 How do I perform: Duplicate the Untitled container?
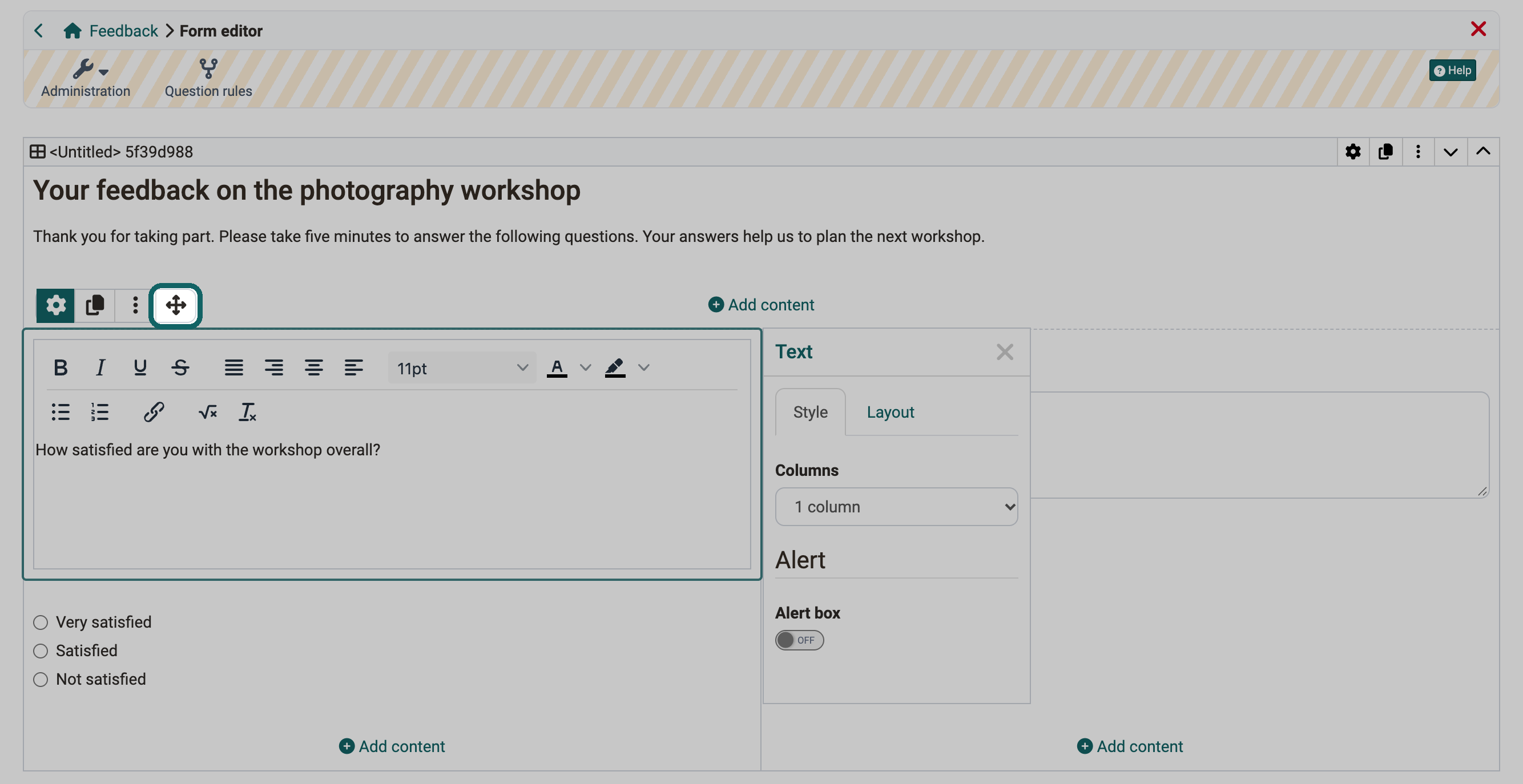1385,152
